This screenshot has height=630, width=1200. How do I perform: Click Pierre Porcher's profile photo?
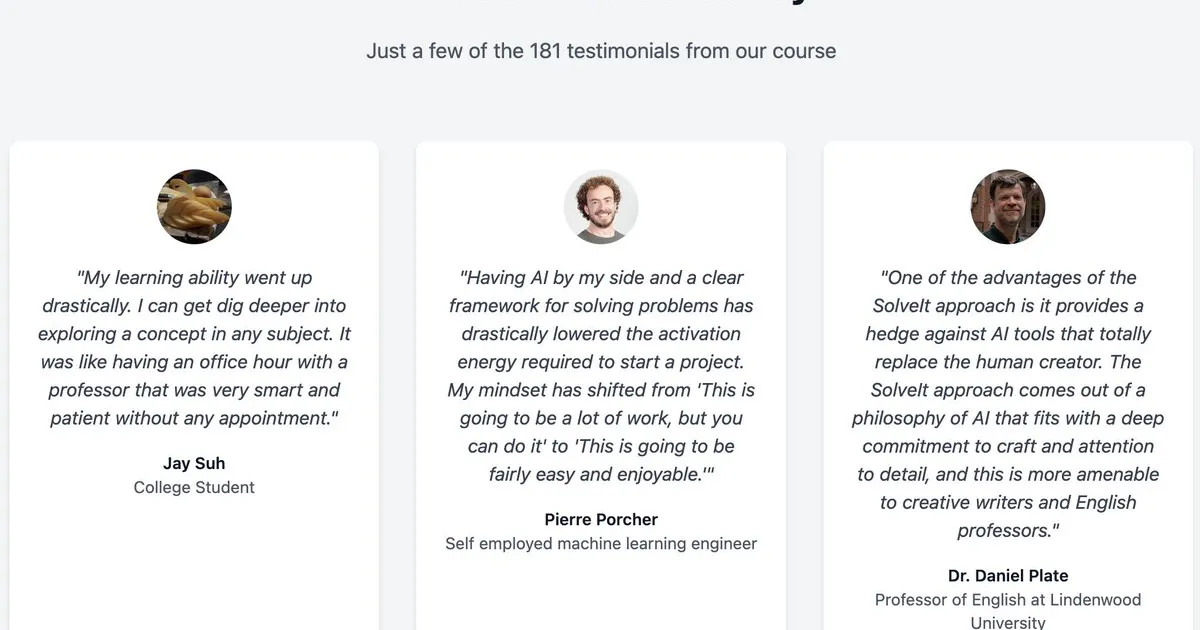601,206
